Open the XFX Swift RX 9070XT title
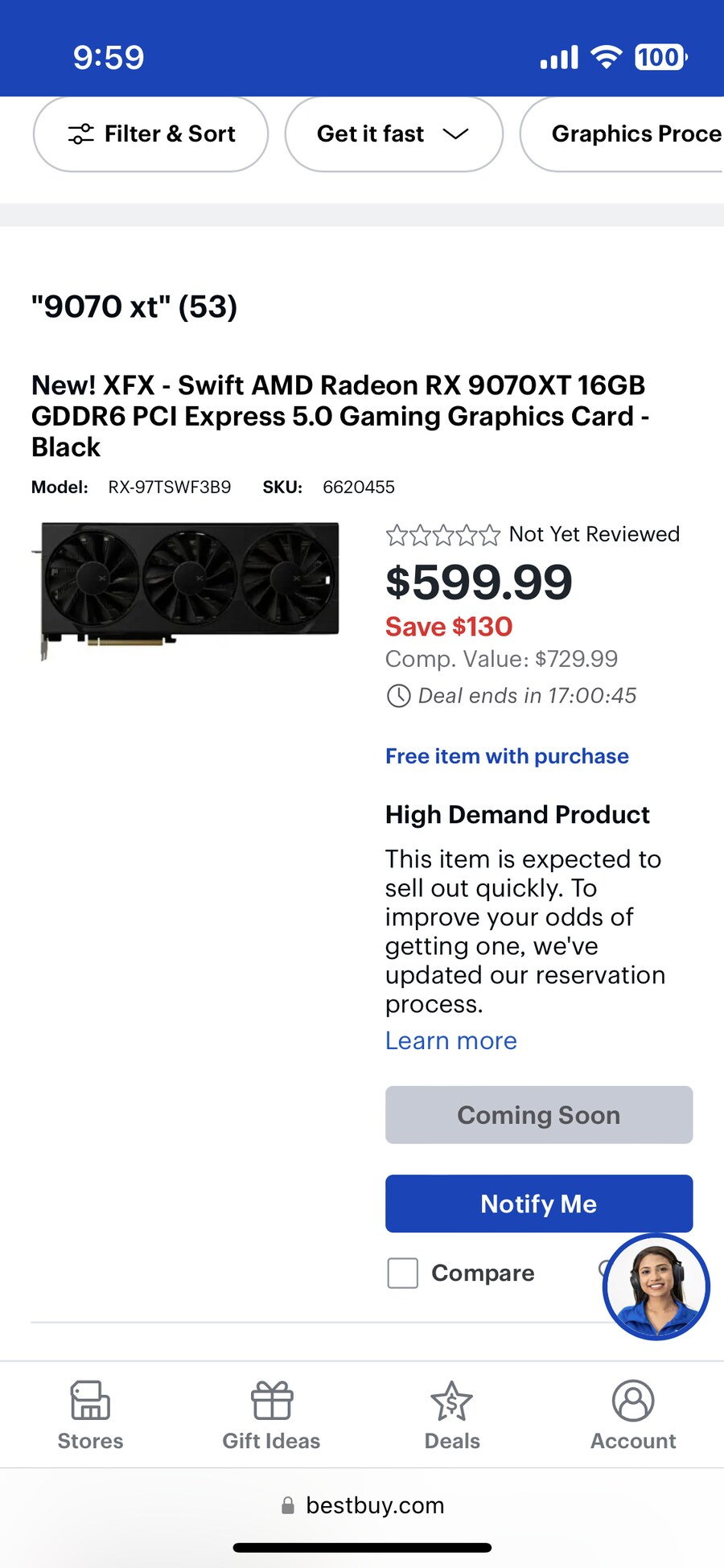724x1568 pixels. (339, 416)
